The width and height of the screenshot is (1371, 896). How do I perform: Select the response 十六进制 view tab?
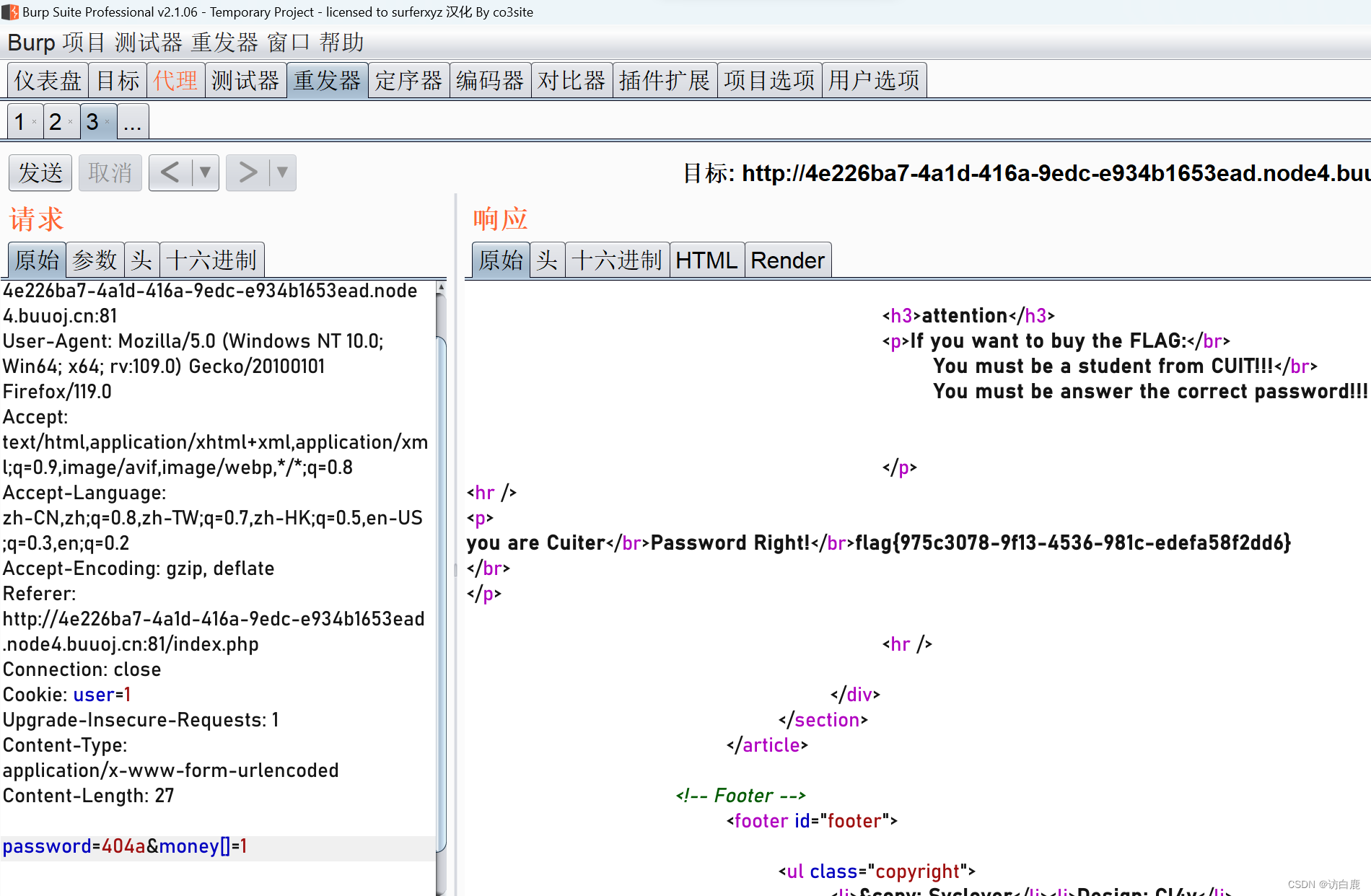(617, 260)
